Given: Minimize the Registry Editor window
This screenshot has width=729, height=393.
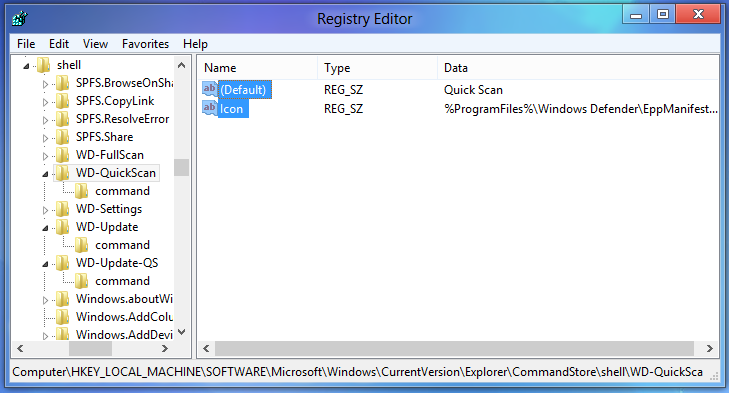Looking at the screenshot, I should (x=636, y=14).
